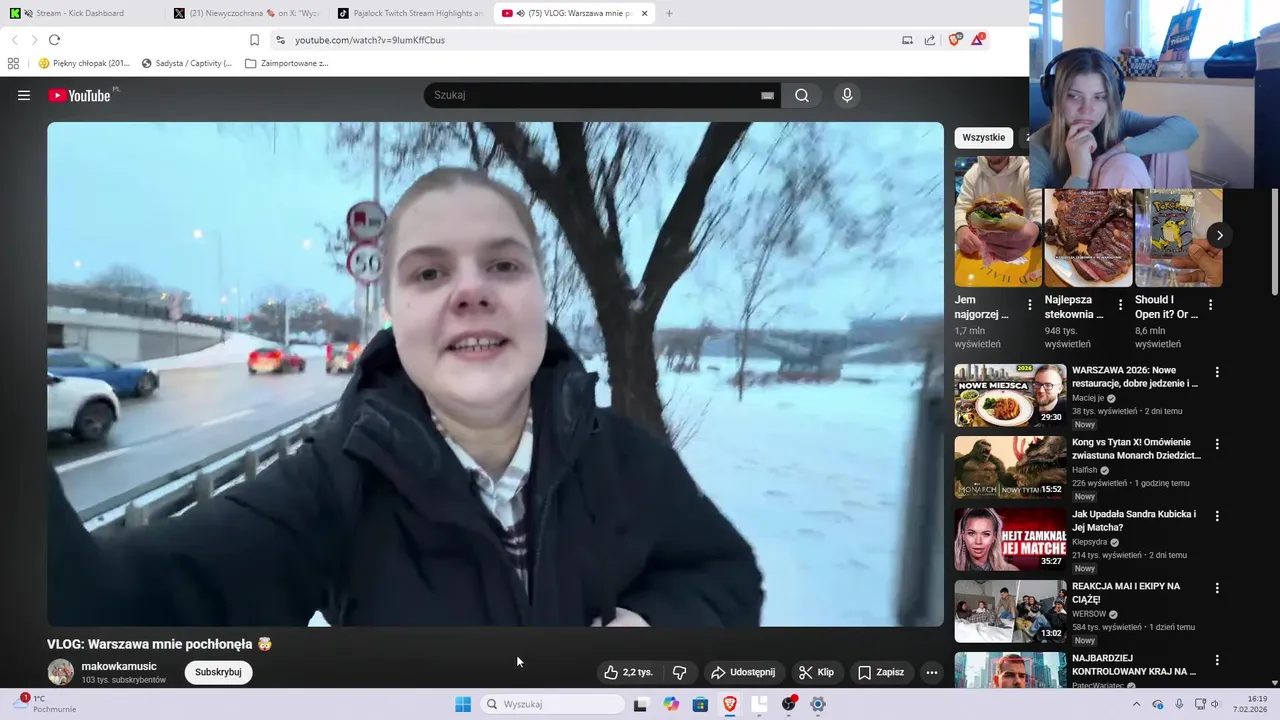Switch to Pajalock Twitch Stream Highlights tab
The image size is (1280, 720).
[x=410, y=13]
